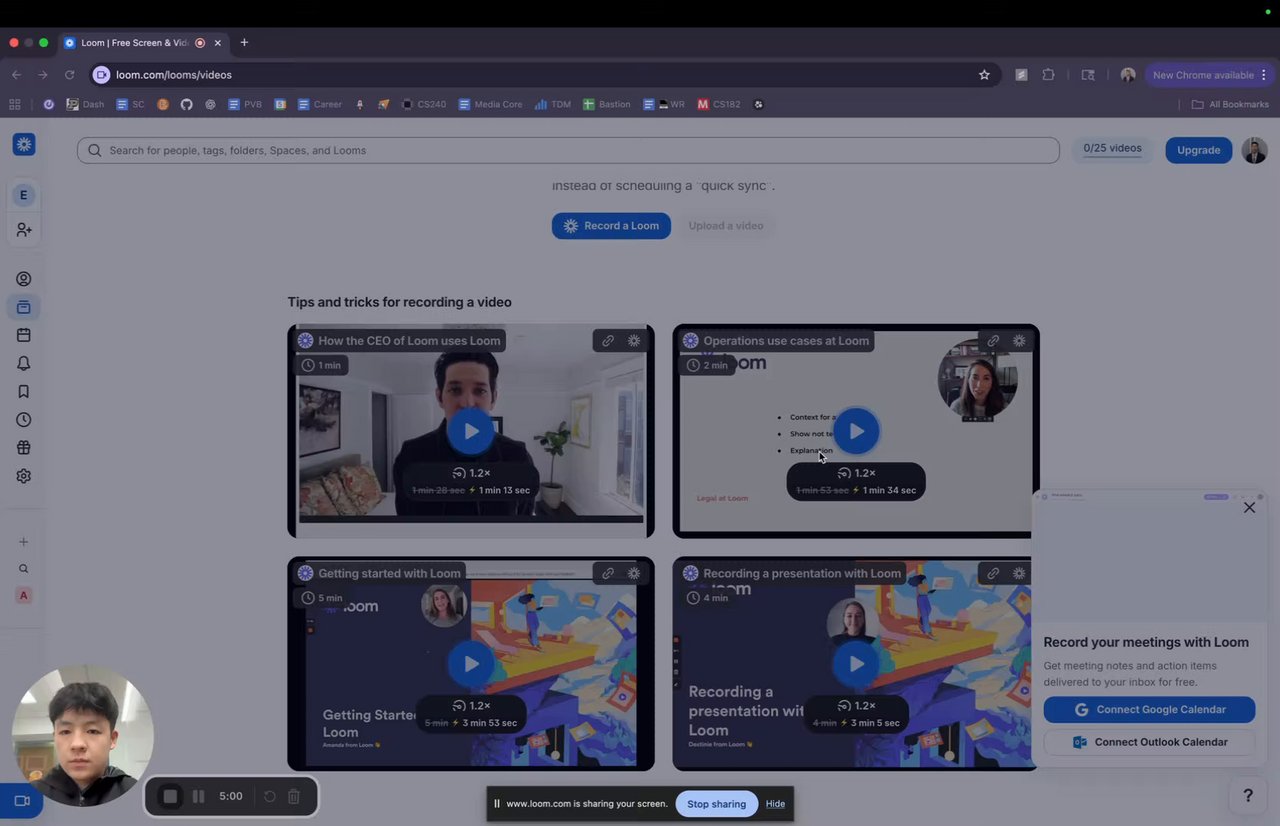Open the Meetings calendar icon in sidebar
The height and width of the screenshot is (826, 1280).
tap(24, 335)
